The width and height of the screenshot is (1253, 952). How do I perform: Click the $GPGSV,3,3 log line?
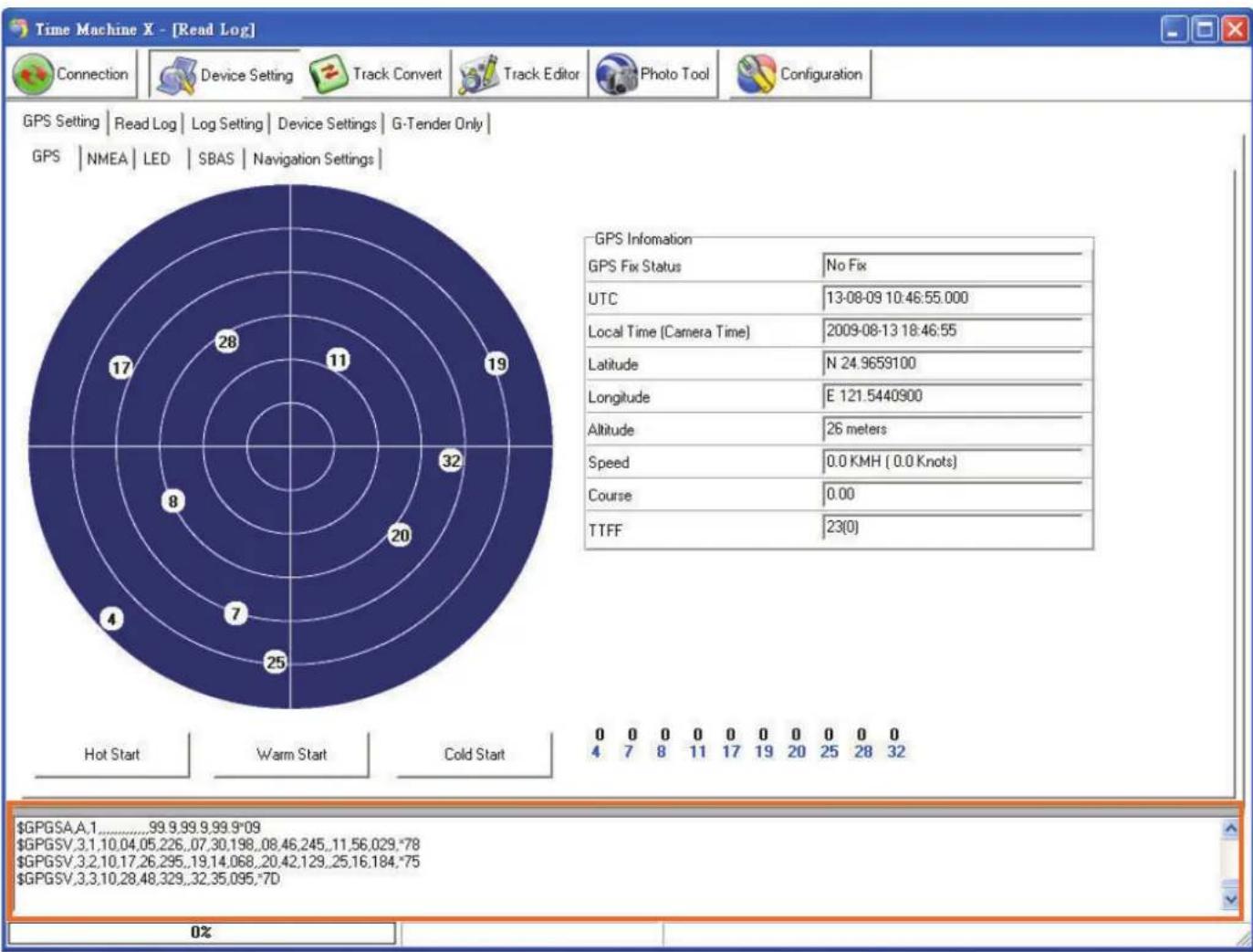point(148,879)
